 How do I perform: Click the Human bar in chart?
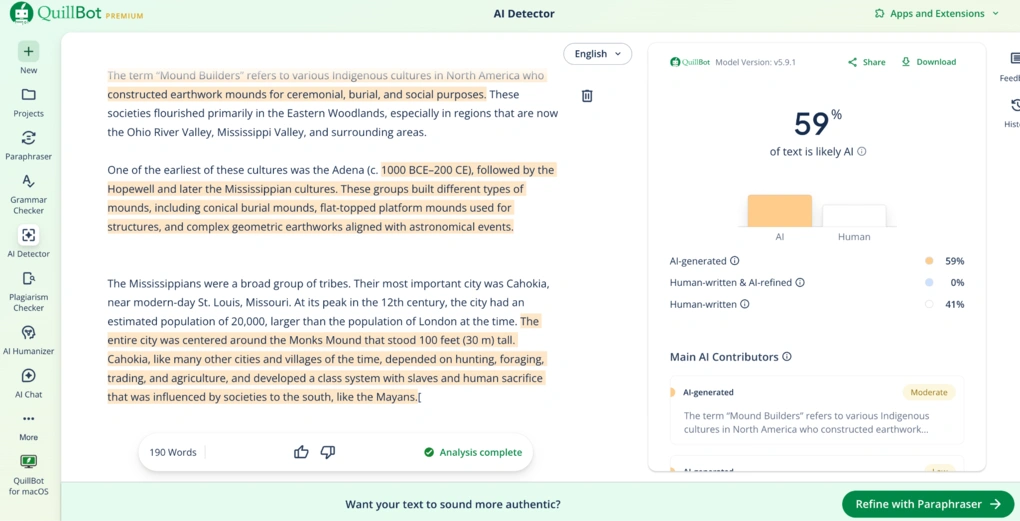(x=854, y=216)
